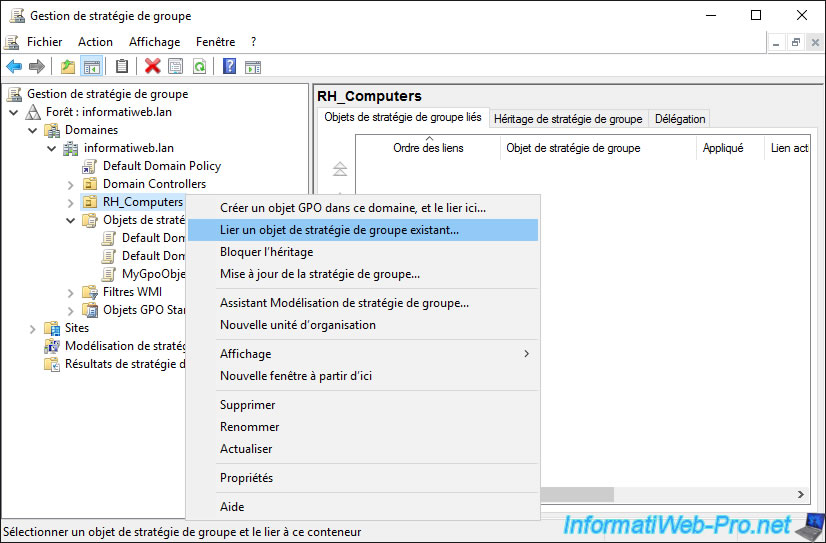Click the green Refresh toolbar icon
Image resolution: width=826 pixels, height=543 pixels.
tap(200, 66)
